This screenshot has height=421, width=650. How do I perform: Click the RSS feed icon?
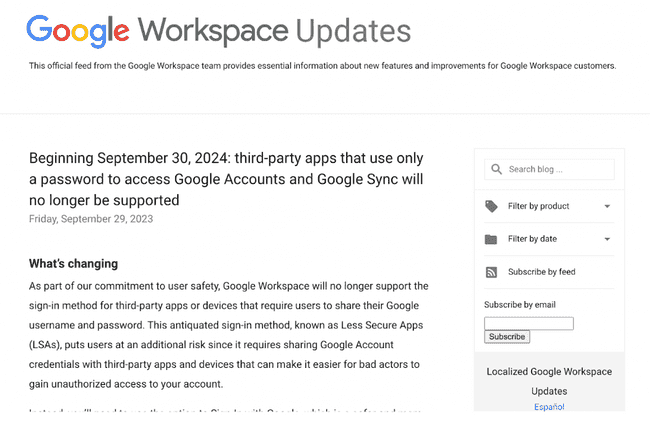tap(491, 272)
